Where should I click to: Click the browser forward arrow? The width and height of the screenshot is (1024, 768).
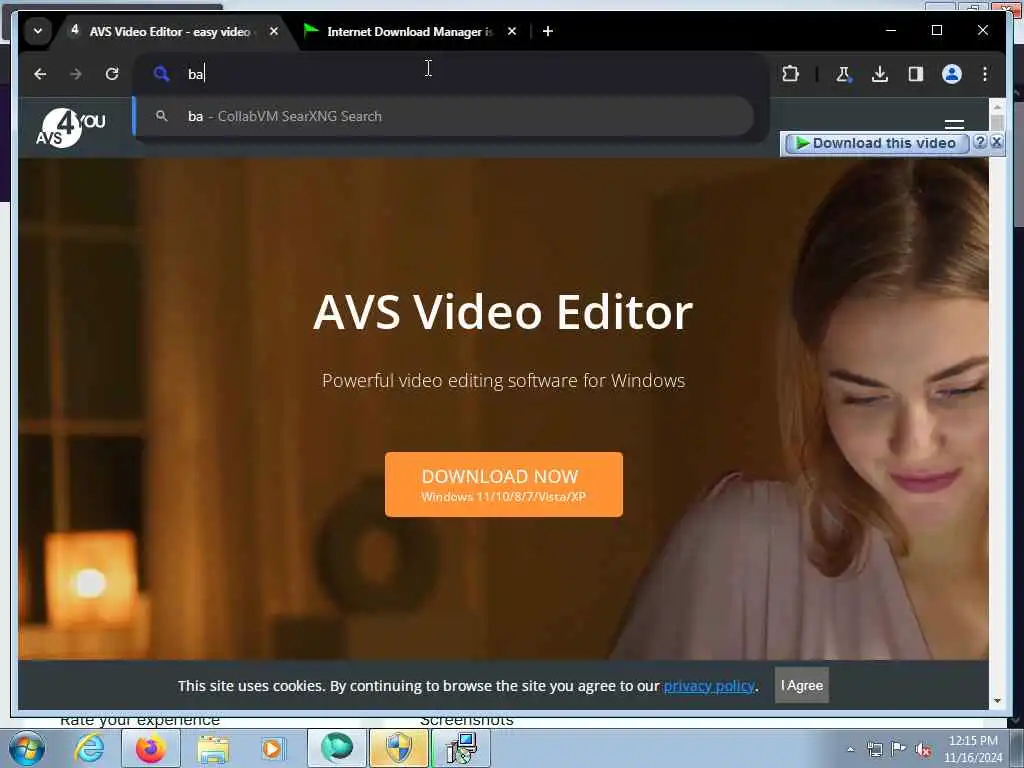[76, 74]
